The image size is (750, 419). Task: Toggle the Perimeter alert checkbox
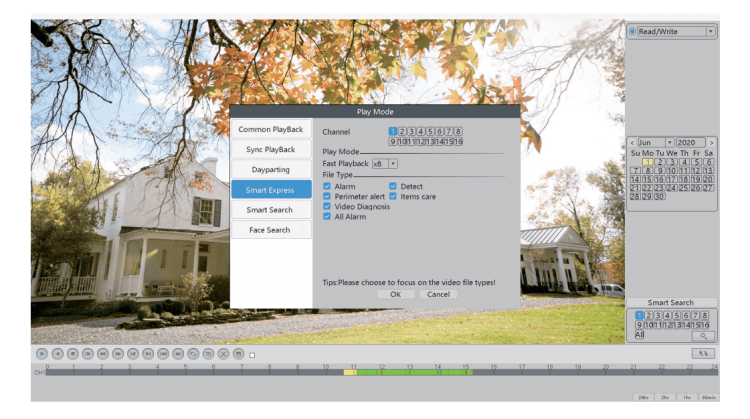(x=327, y=196)
